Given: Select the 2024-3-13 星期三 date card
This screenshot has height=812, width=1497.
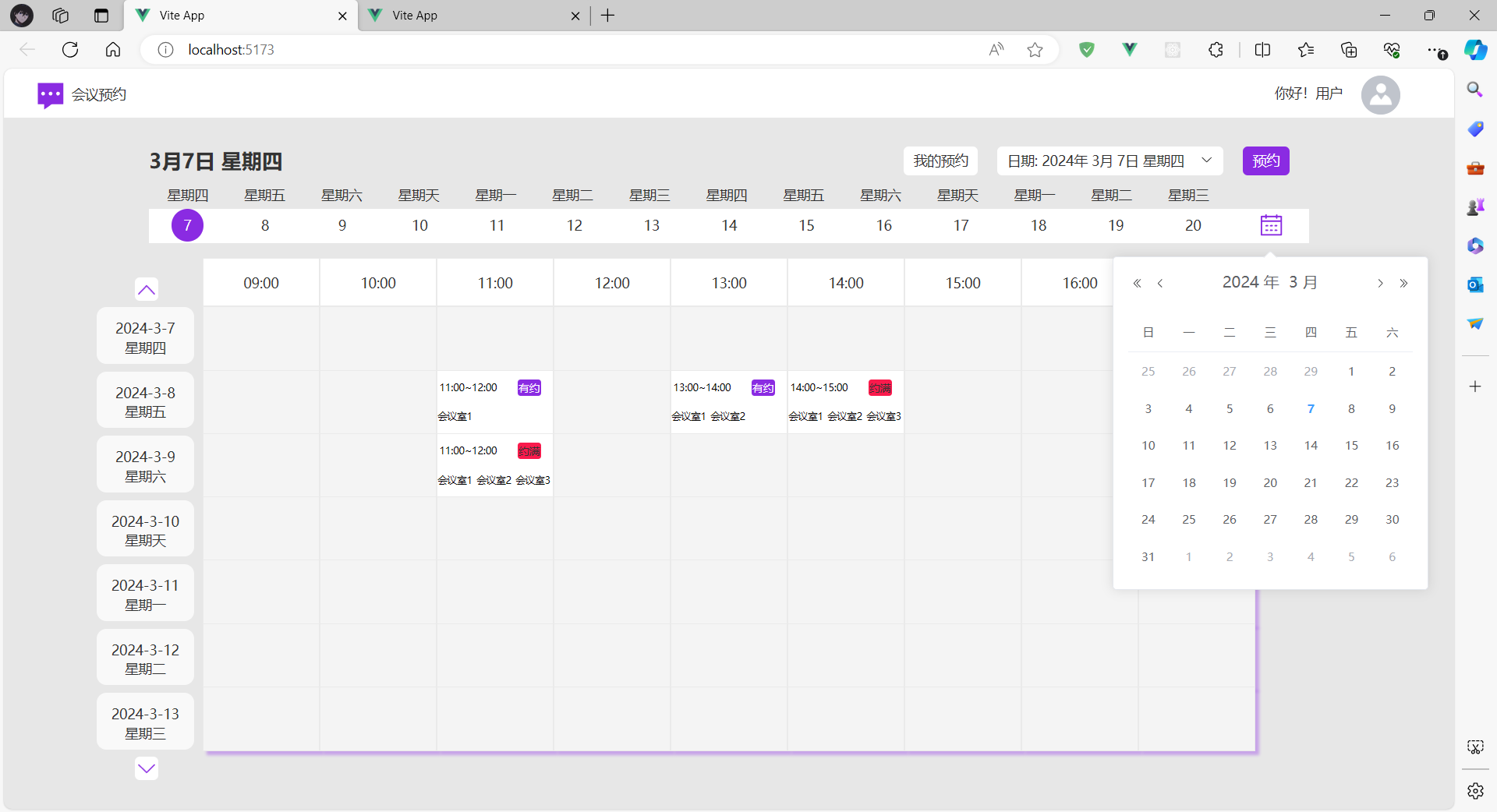Looking at the screenshot, I should point(146,722).
